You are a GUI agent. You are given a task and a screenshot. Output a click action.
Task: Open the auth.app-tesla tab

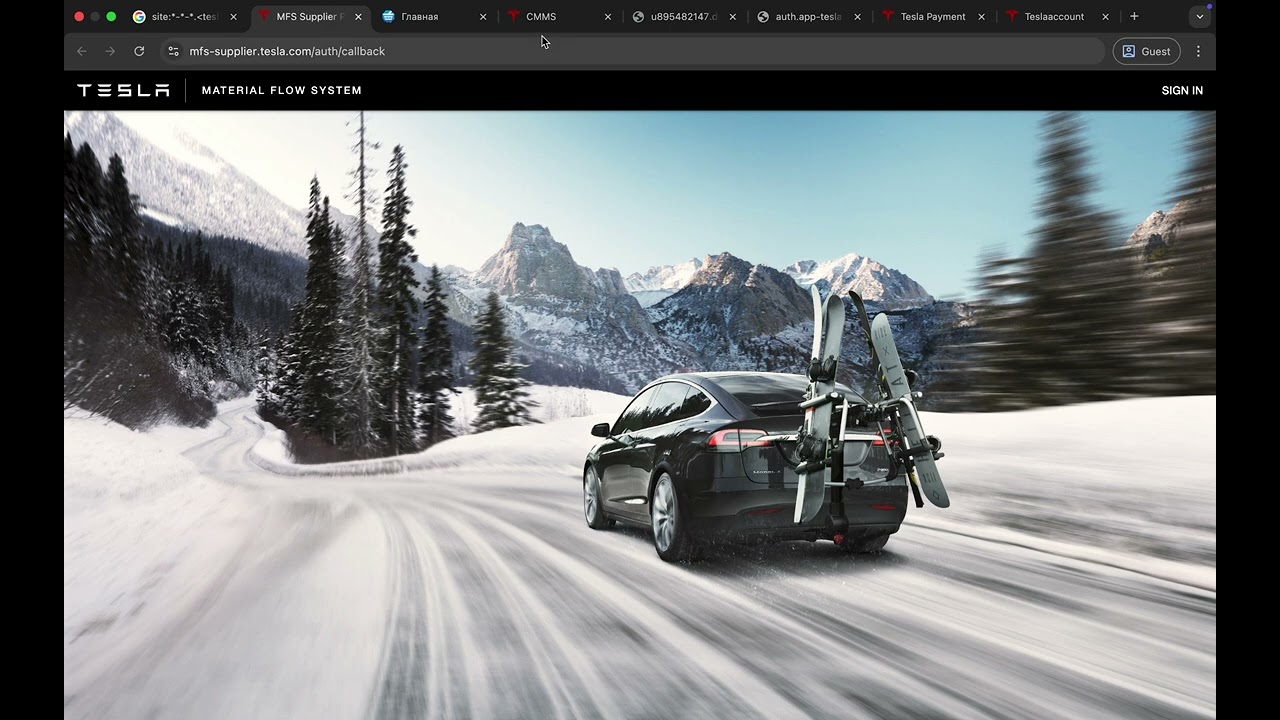pos(809,17)
